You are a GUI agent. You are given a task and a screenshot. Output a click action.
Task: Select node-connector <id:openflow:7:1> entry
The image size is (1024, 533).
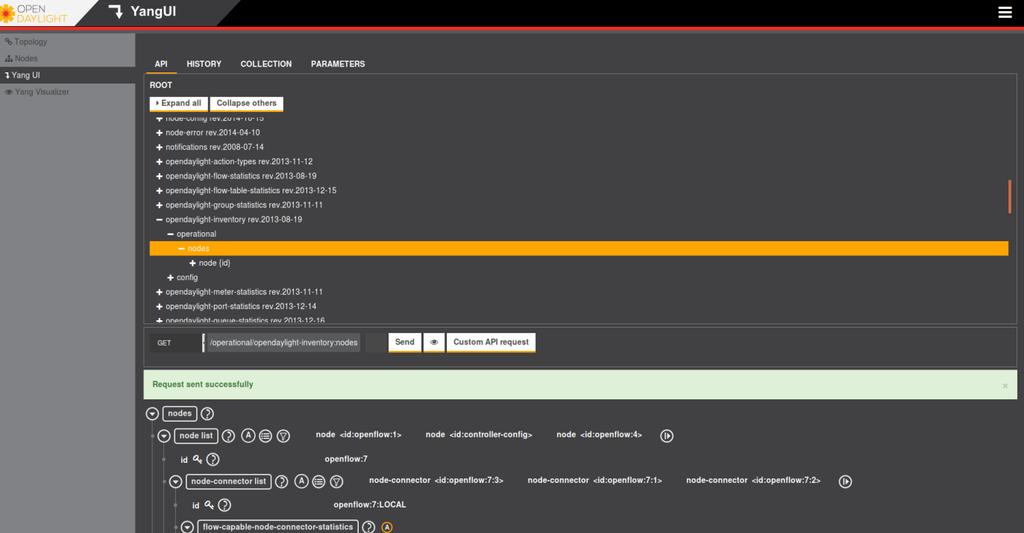[595, 481]
